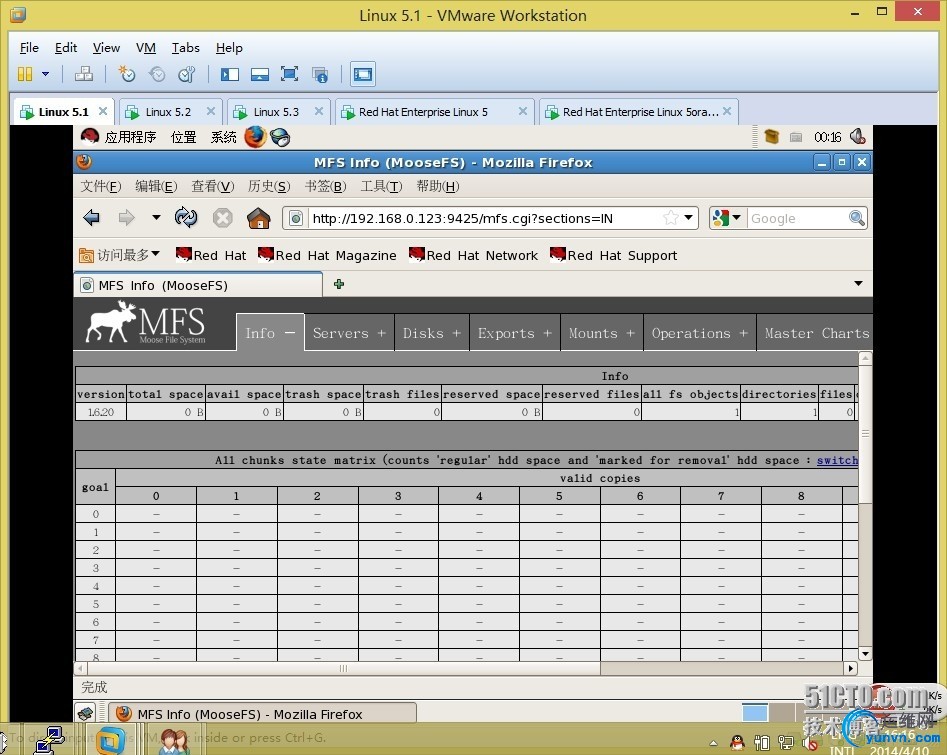The width and height of the screenshot is (947, 755).
Task: Open the VM menu in VMware
Action: pyautogui.click(x=145, y=47)
